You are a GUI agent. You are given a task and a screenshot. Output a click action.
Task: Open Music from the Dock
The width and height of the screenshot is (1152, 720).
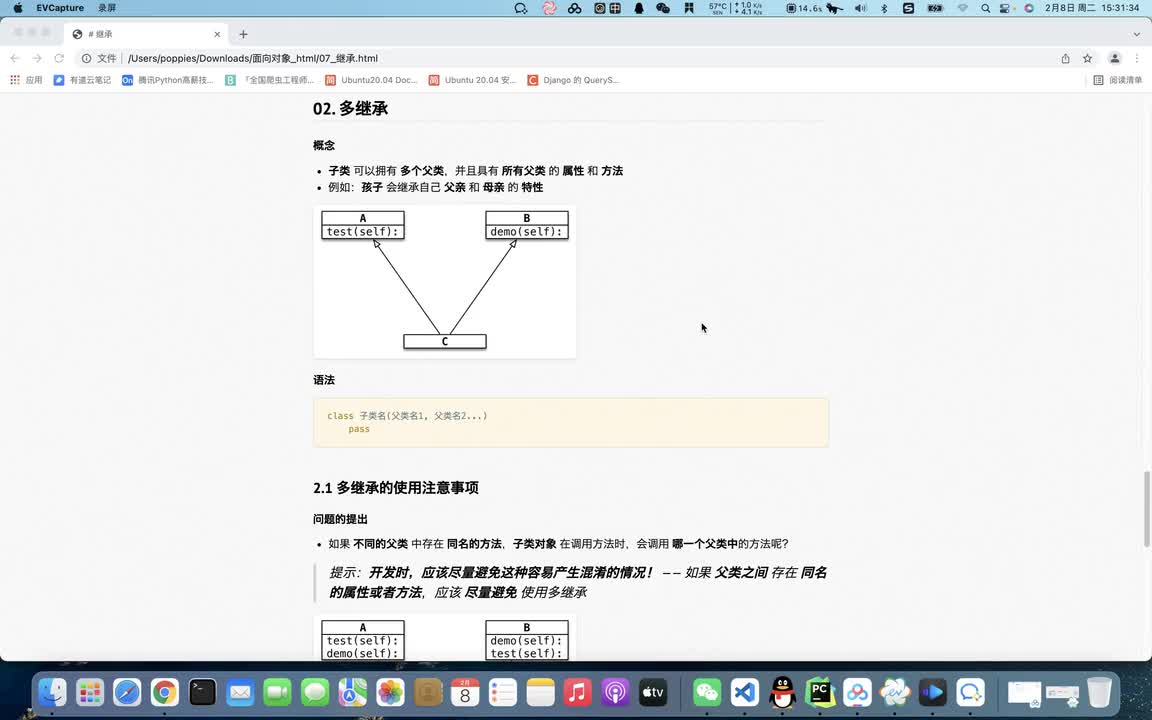coord(577,692)
